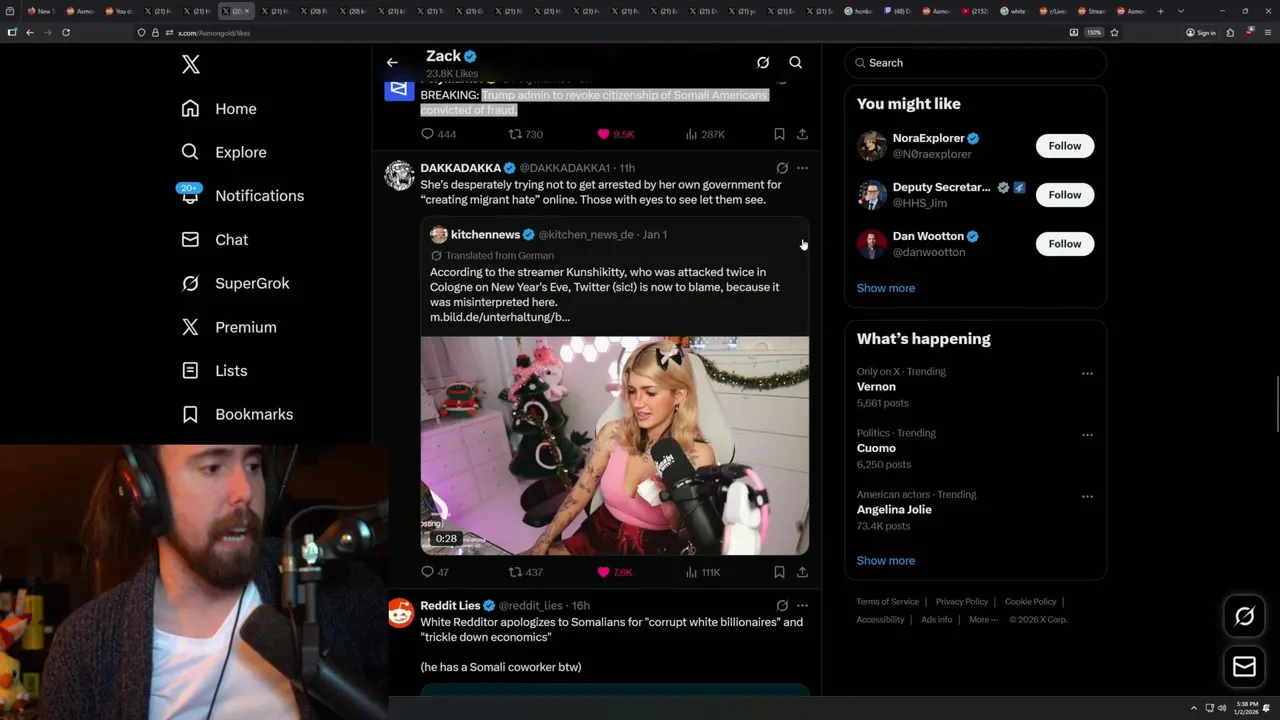Reply to the DAKKADAKKA post with 47 replies
Viewport: 1280px width, 720px height.
click(435, 572)
